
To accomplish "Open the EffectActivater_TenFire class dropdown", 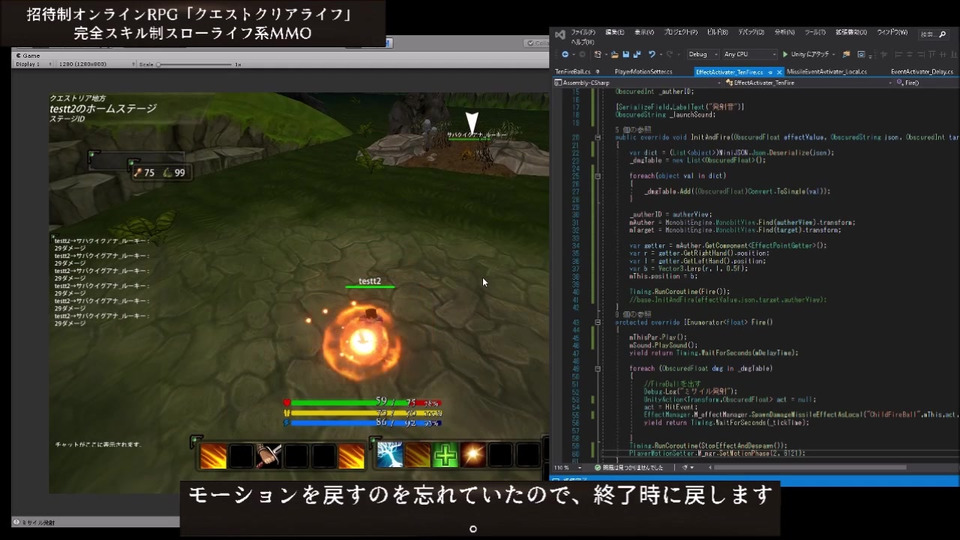I will pyautogui.click(x=809, y=83).
